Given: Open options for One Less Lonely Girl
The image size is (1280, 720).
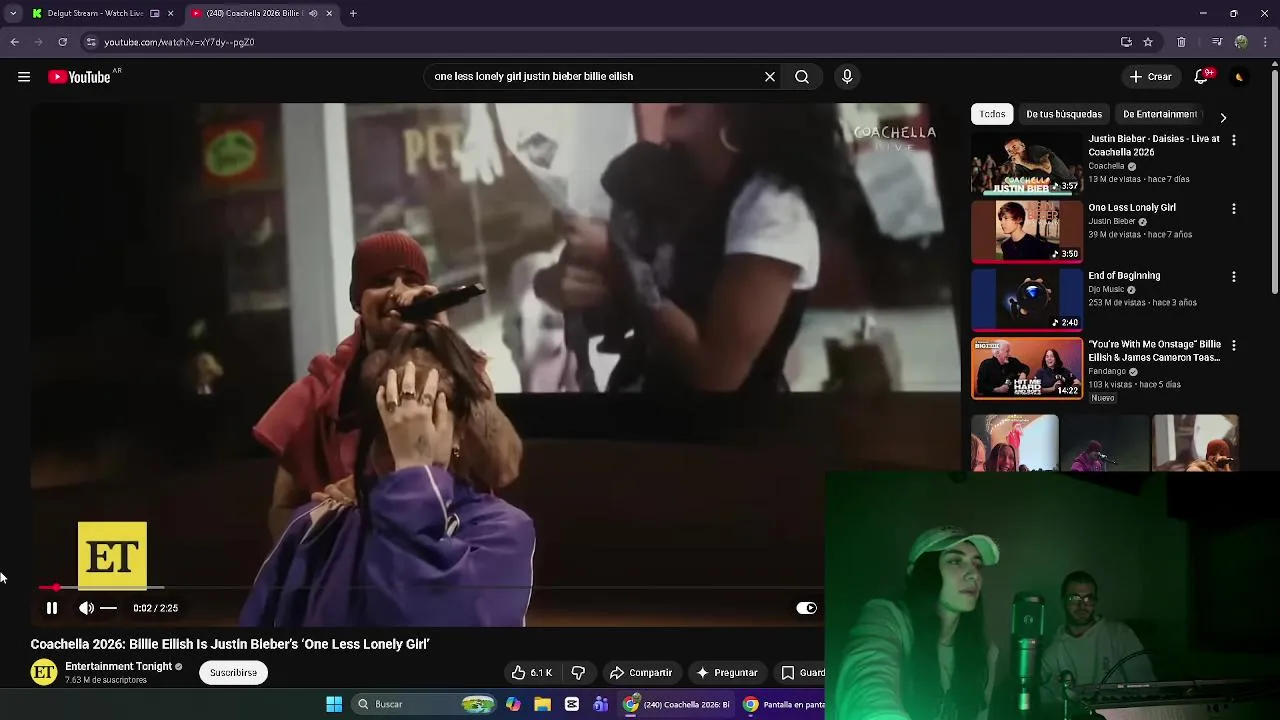Looking at the screenshot, I should coord(1233,209).
